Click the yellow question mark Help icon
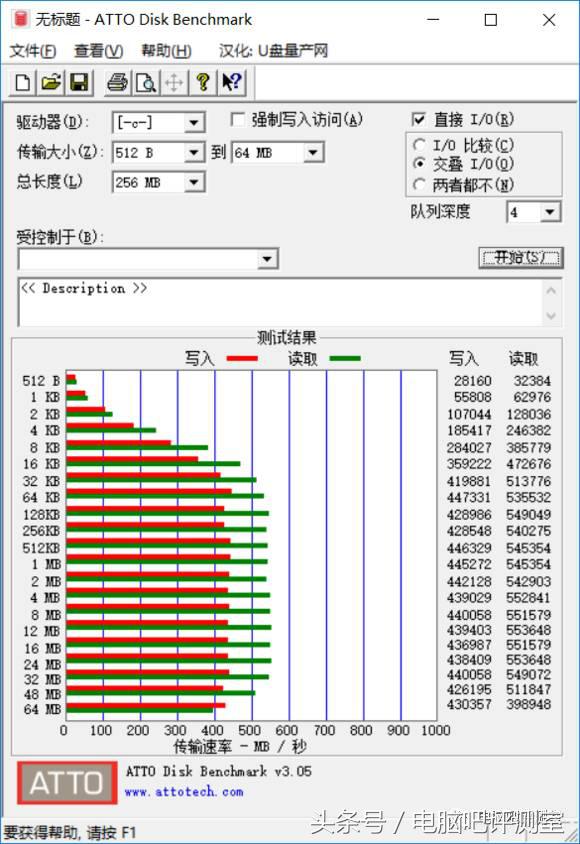Screen dimensions: 580x844 [x=202, y=82]
